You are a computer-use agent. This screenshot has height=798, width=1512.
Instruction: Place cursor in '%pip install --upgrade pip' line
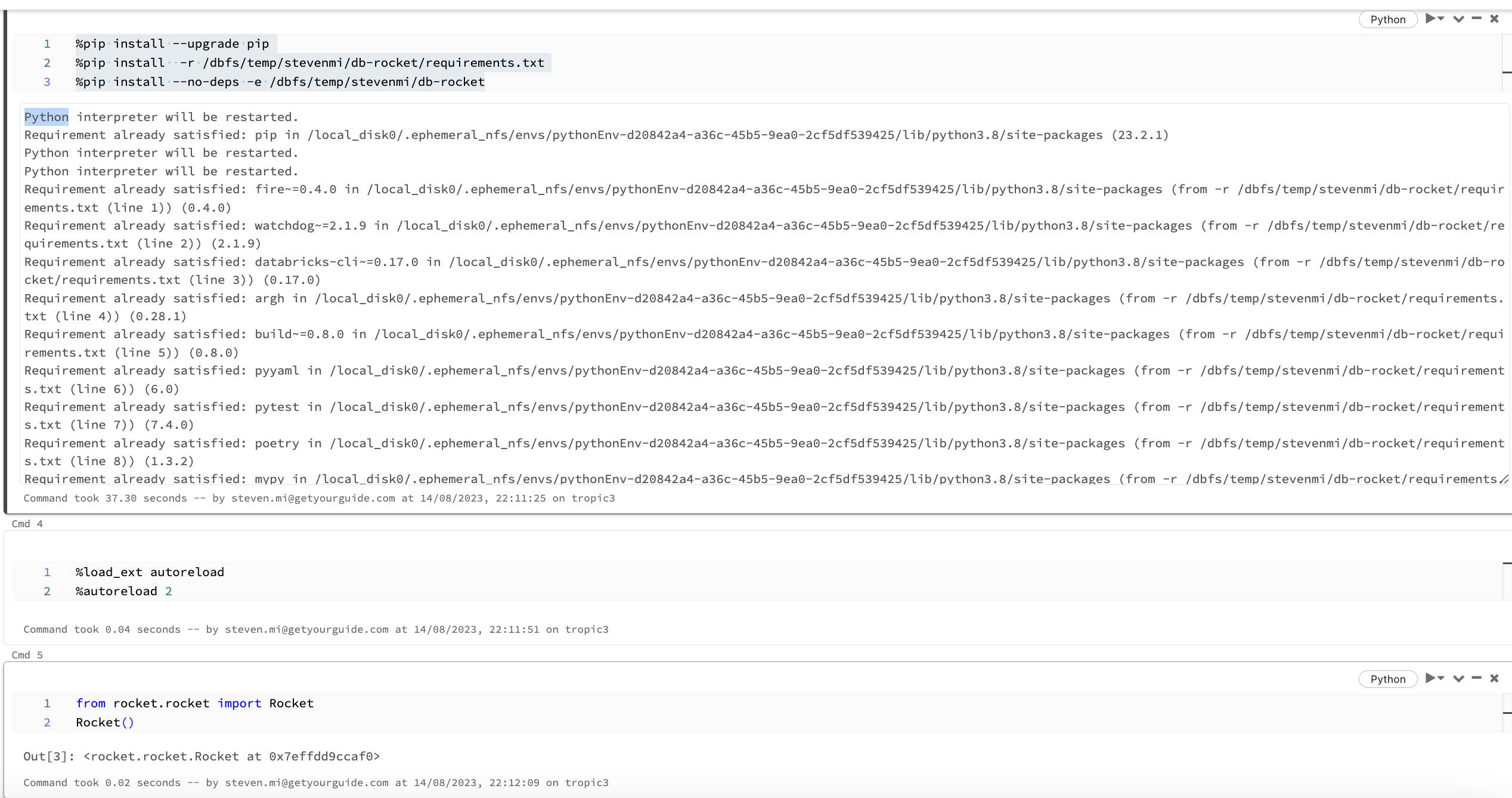point(172,44)
